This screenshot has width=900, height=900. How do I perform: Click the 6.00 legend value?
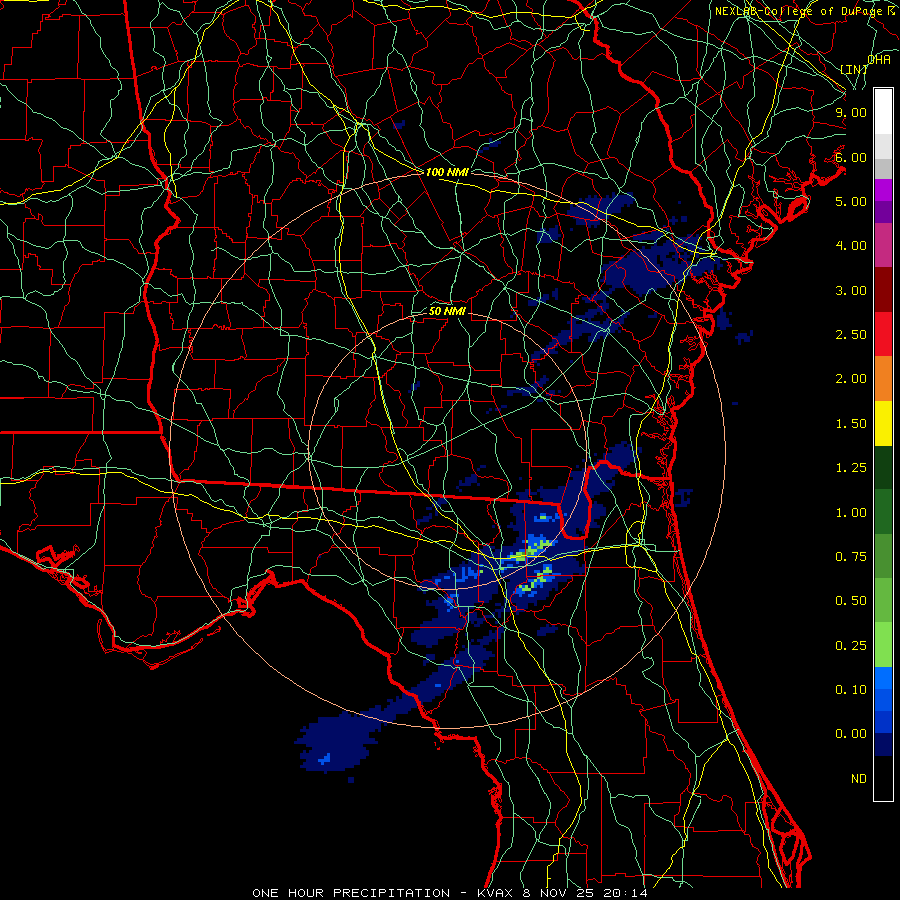point(851,157)
